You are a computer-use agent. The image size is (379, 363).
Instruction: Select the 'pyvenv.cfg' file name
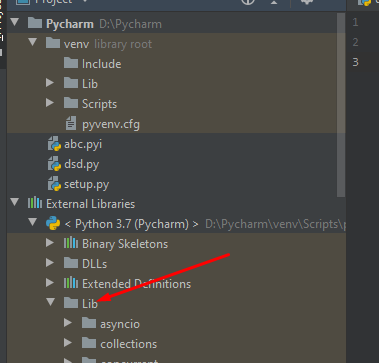click(x=111, y=124)
